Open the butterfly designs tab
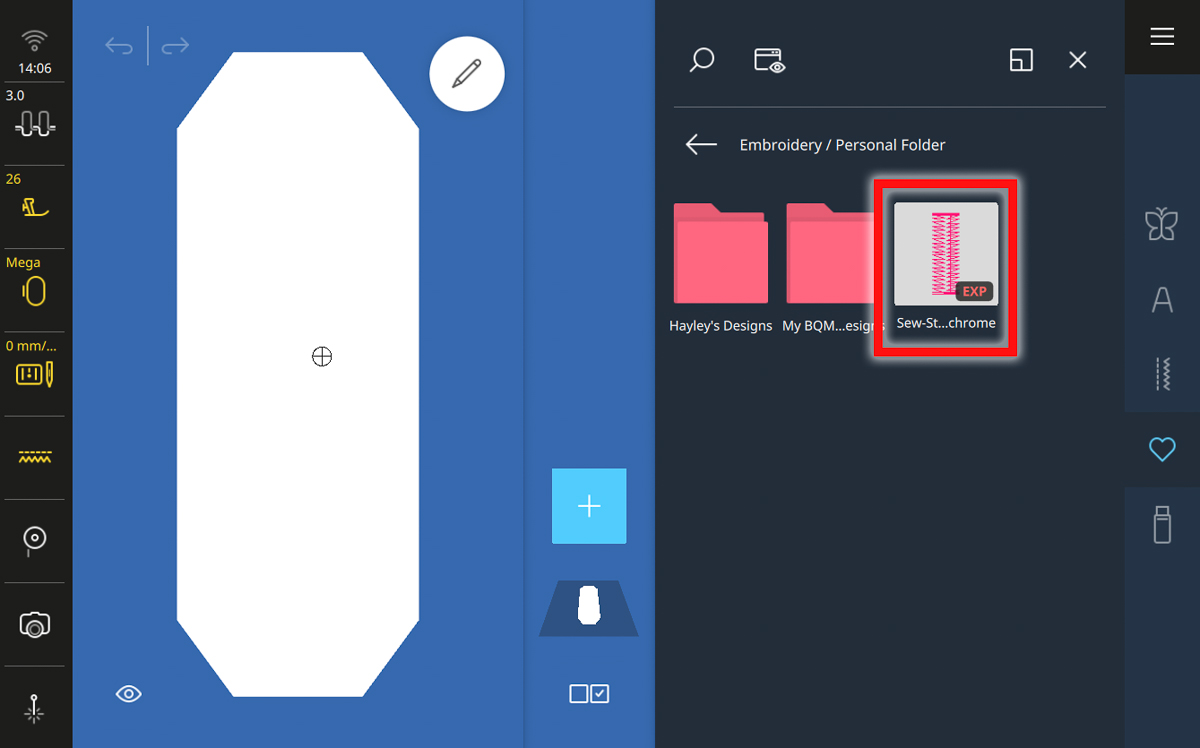This screenshot has height=748, width=1200. coord(1161,225)
